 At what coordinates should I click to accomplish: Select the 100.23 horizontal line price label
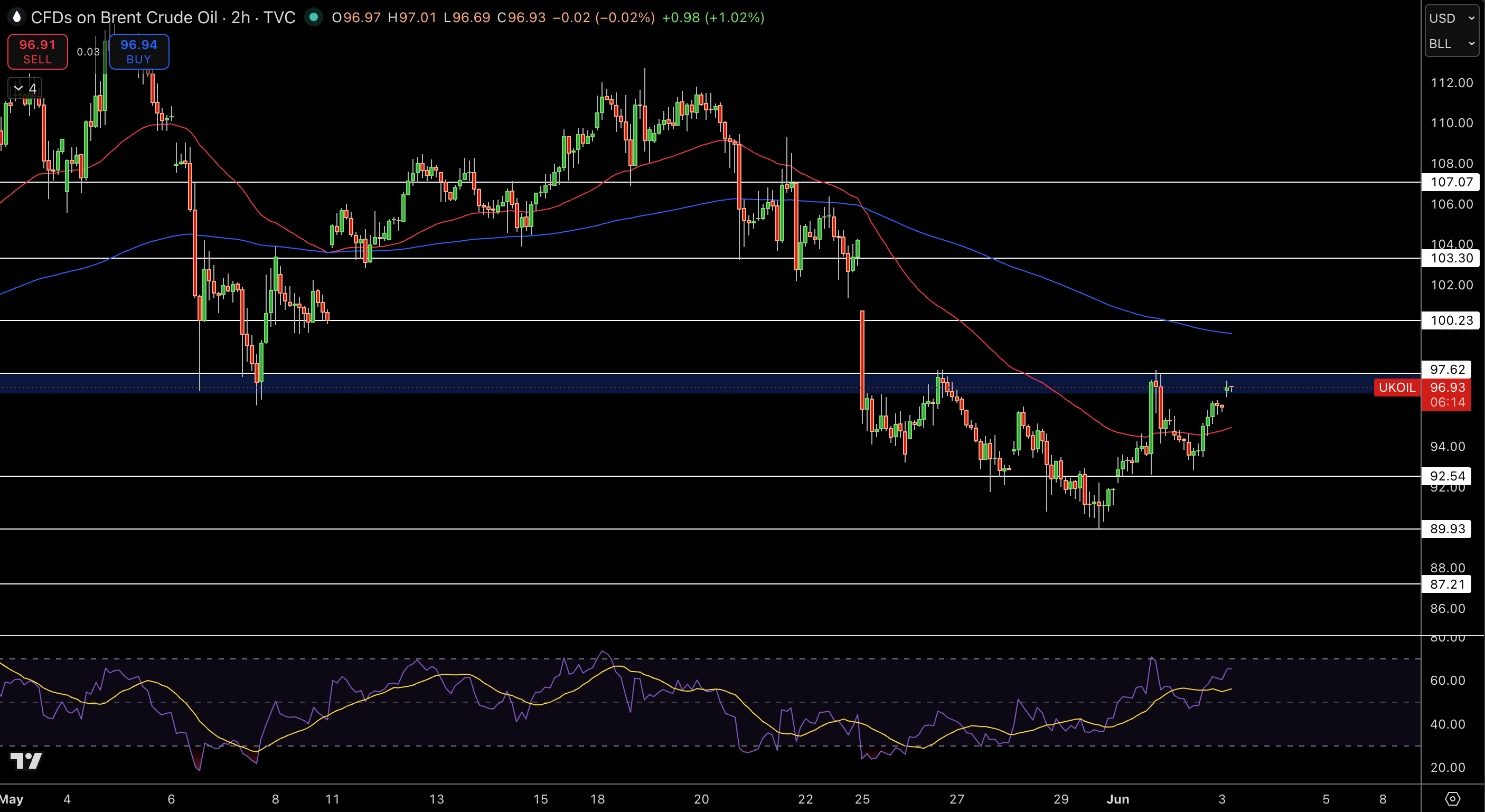1451,320
